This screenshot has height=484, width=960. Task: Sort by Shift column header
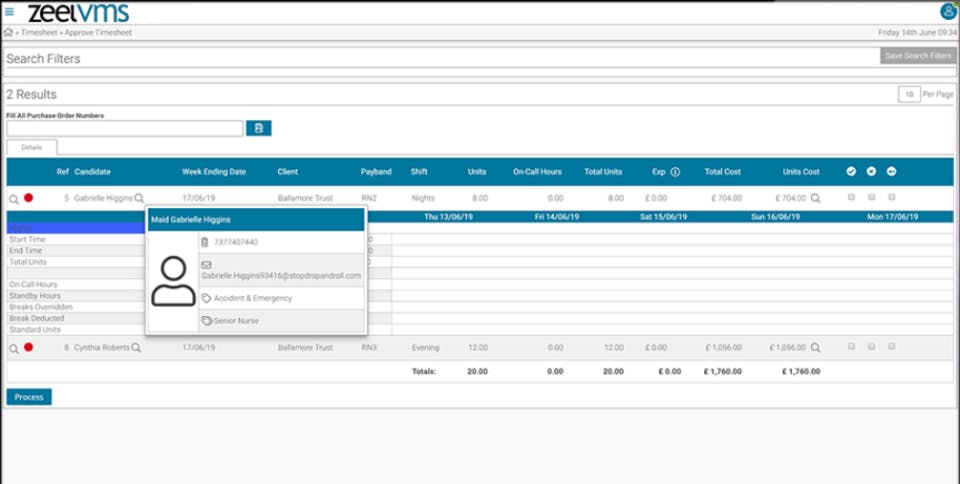click(x=419, y=172)
